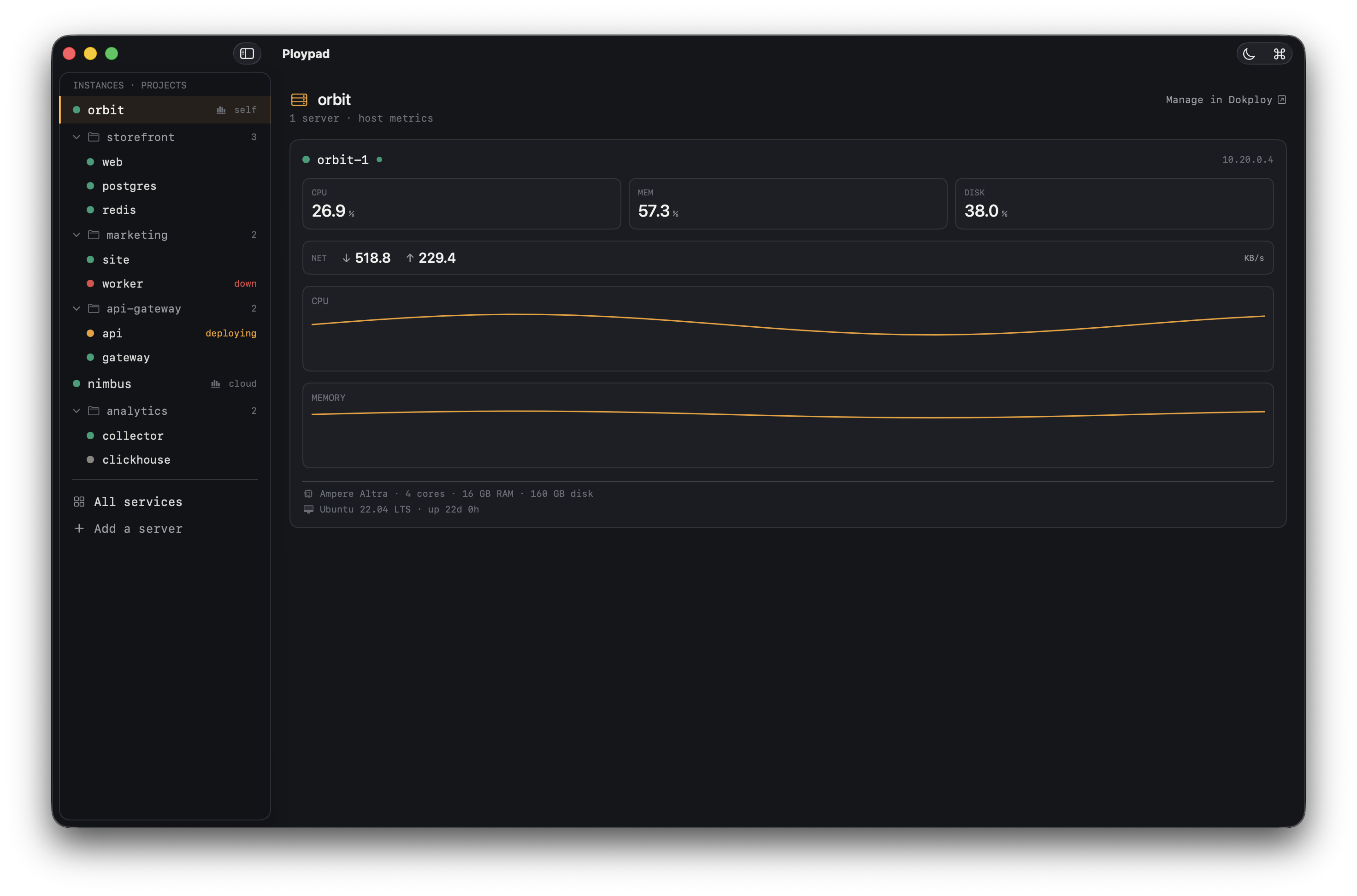The width and height of the screenshot is (1357, 896).
Task: Open the clickhouse service
Action: (165, 460)
